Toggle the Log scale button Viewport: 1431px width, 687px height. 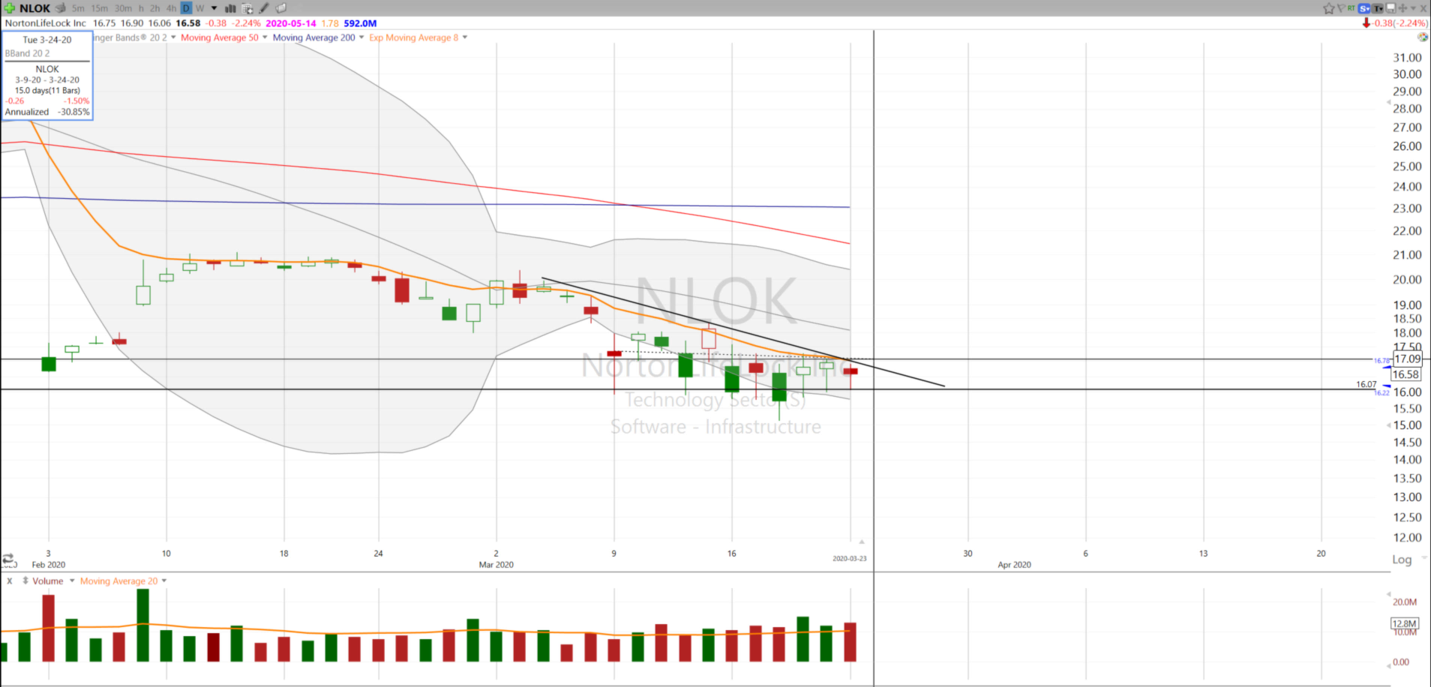pyautogui.click(x=1403, y=560)
